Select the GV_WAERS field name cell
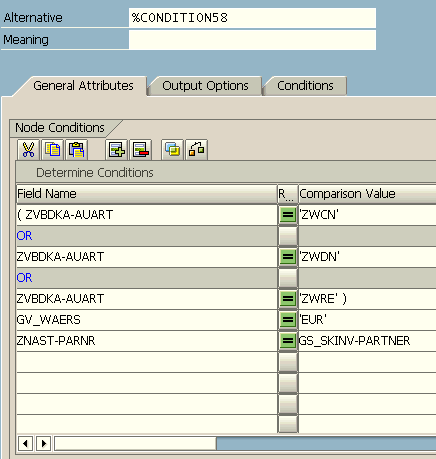The width and height of the screenshot is (436, 459). pyautogui.click(x=147, y=320)
